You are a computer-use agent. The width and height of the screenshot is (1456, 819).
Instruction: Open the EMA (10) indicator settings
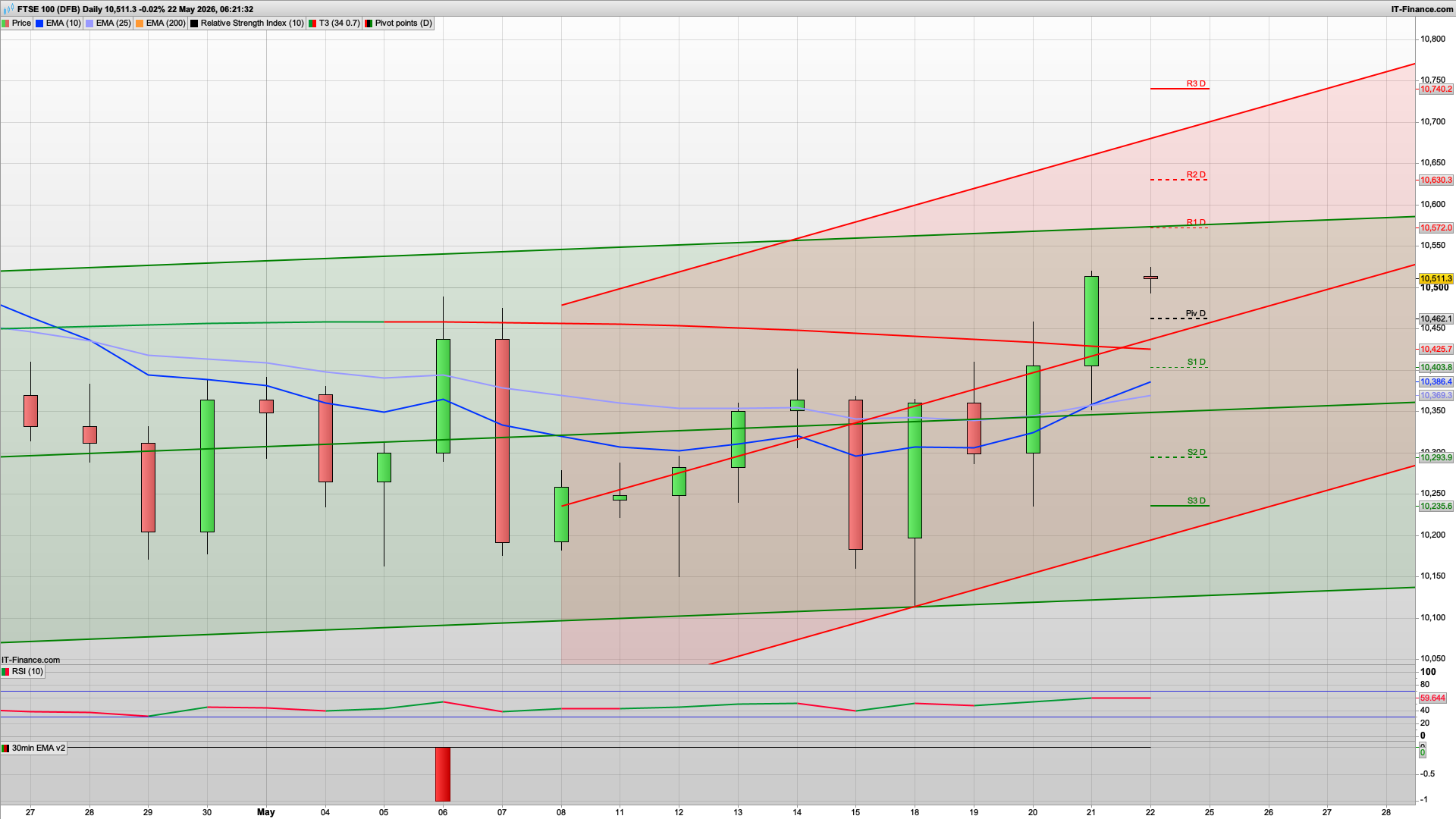tap(58, 23)
